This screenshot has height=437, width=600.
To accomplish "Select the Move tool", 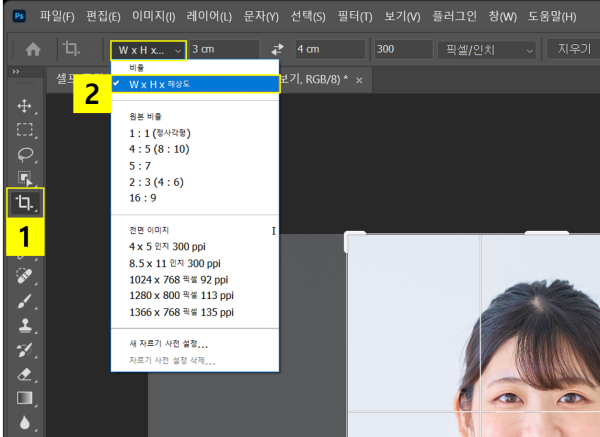I will pyautogui.click(x=24, y=106).
